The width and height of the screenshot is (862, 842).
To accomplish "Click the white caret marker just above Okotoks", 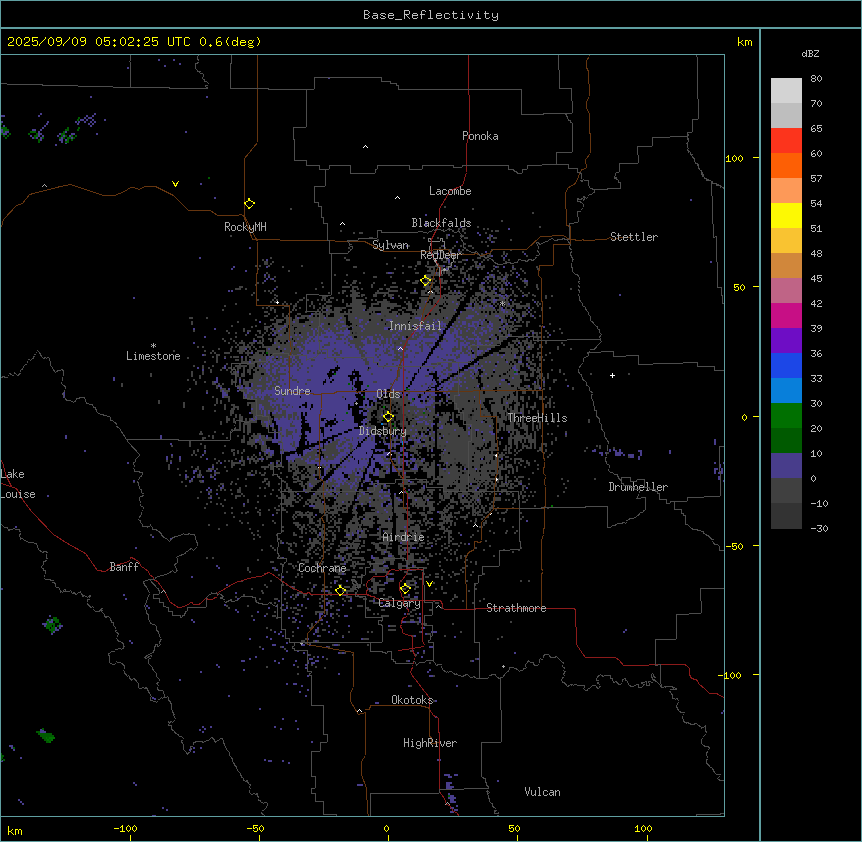I will point(360,711).
